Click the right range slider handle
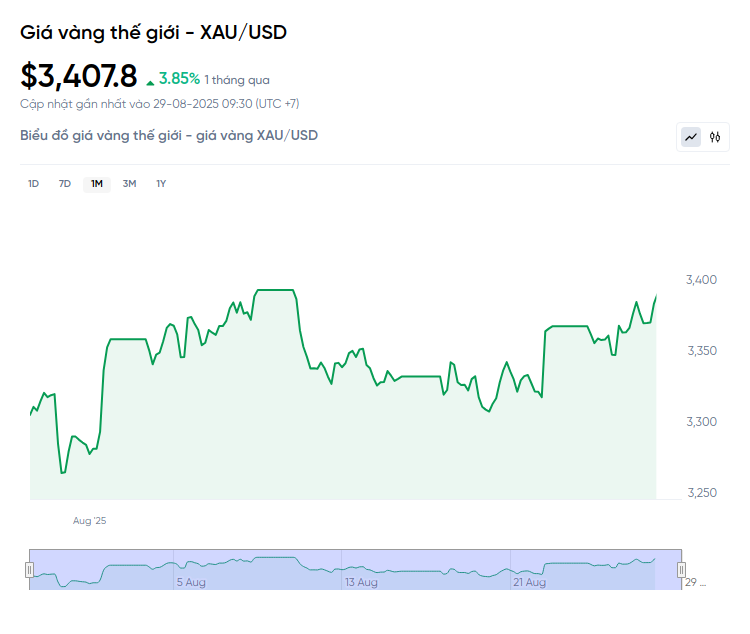Image resolution: width=750 pixels, height=634 pixels. pos(682,570)
